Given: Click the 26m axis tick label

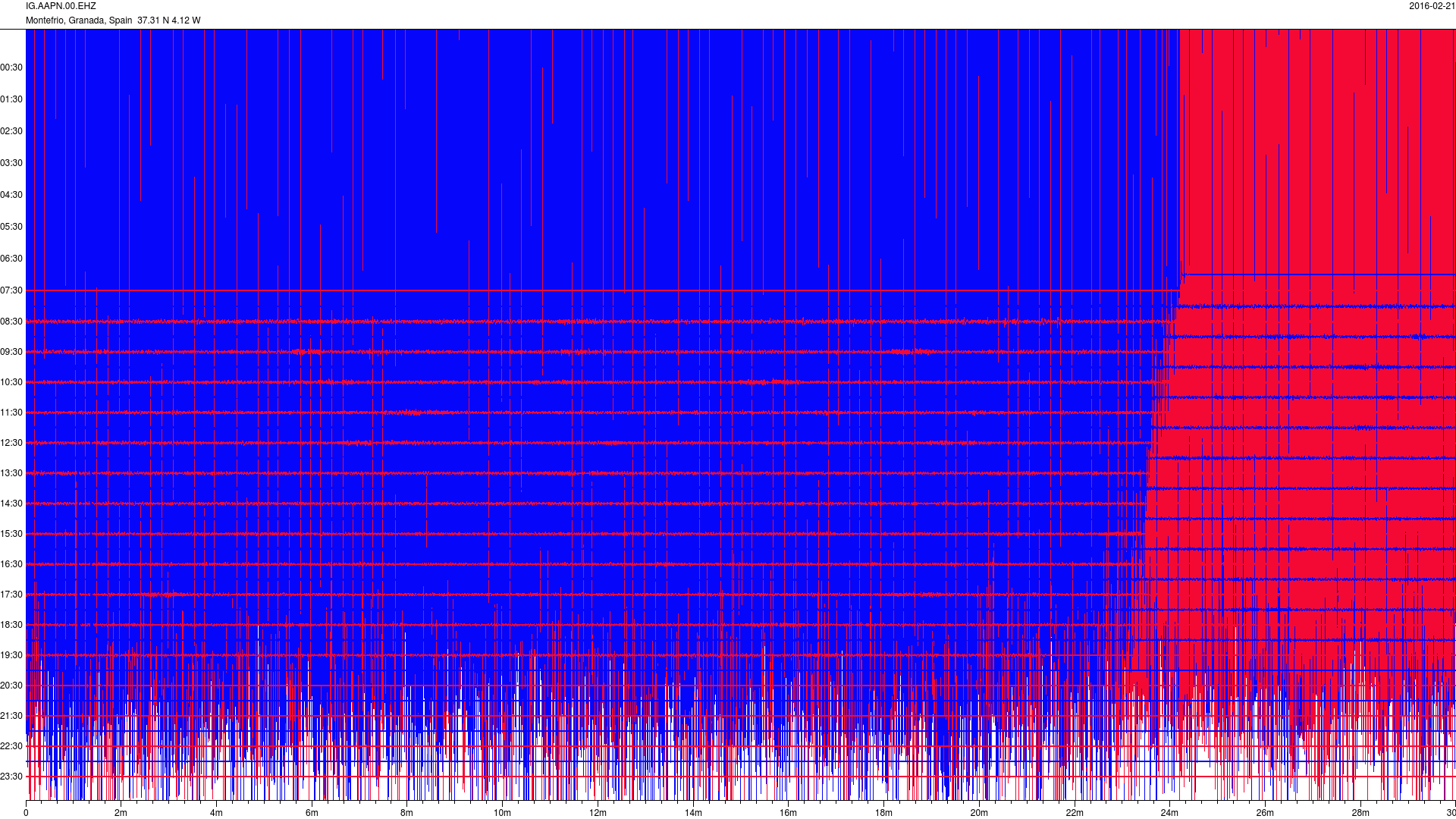Looking at the screenshot, I should point(1265,813).
